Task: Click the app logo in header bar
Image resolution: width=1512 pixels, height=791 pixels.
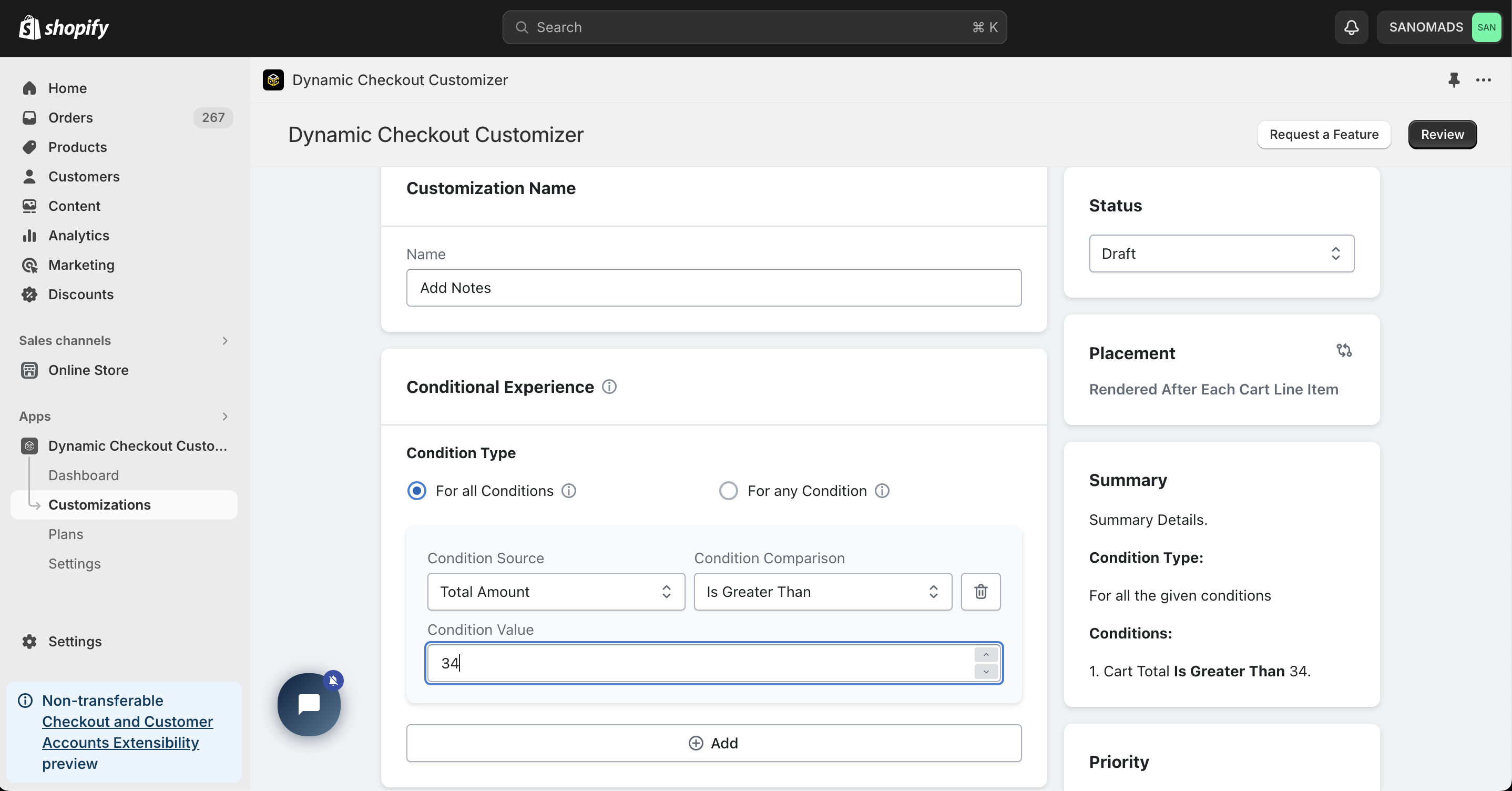Action: point(273,80)
